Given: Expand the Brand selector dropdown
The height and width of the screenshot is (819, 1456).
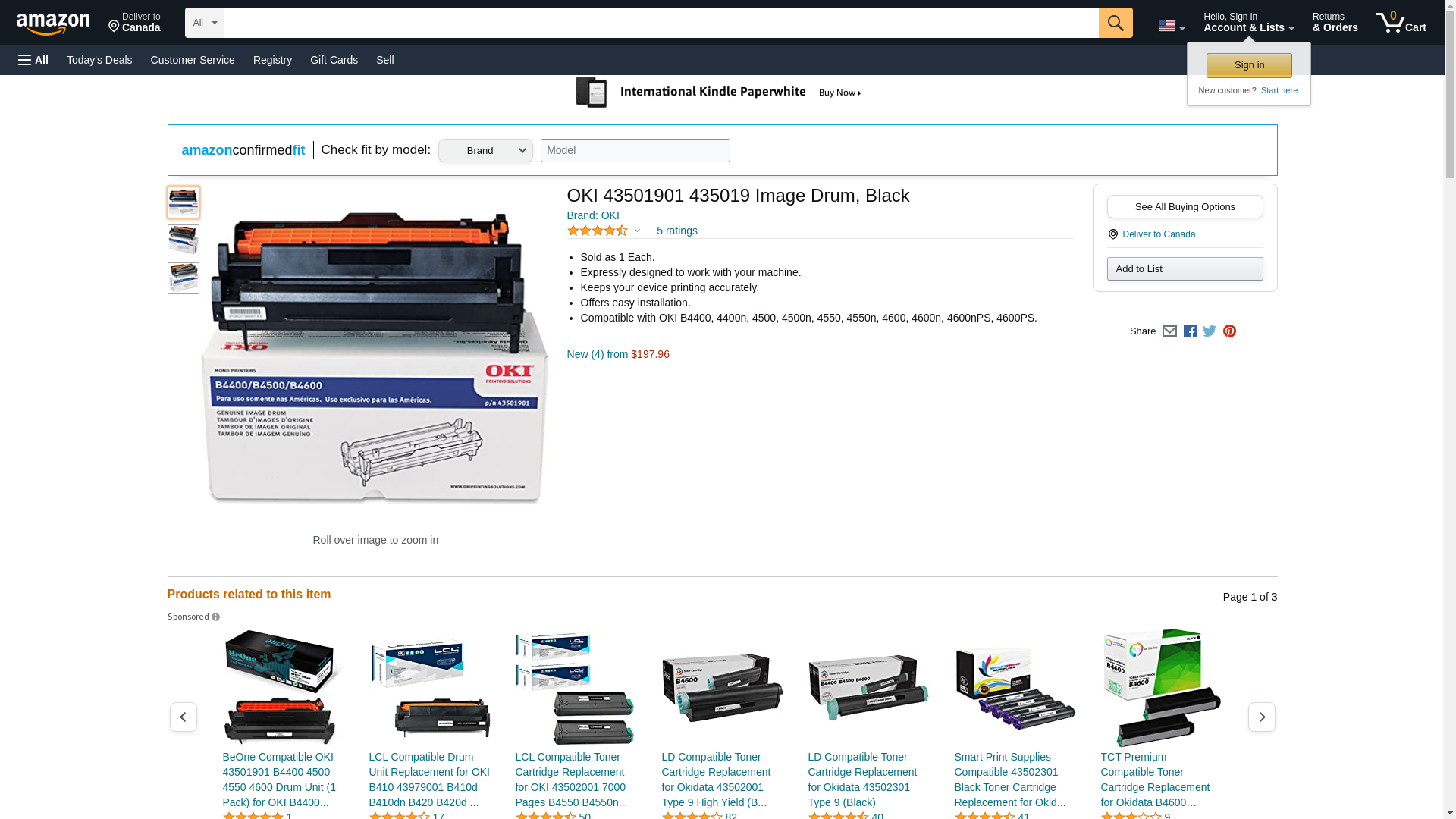Looking at the screenshot, I should click(x=485, y=150).
